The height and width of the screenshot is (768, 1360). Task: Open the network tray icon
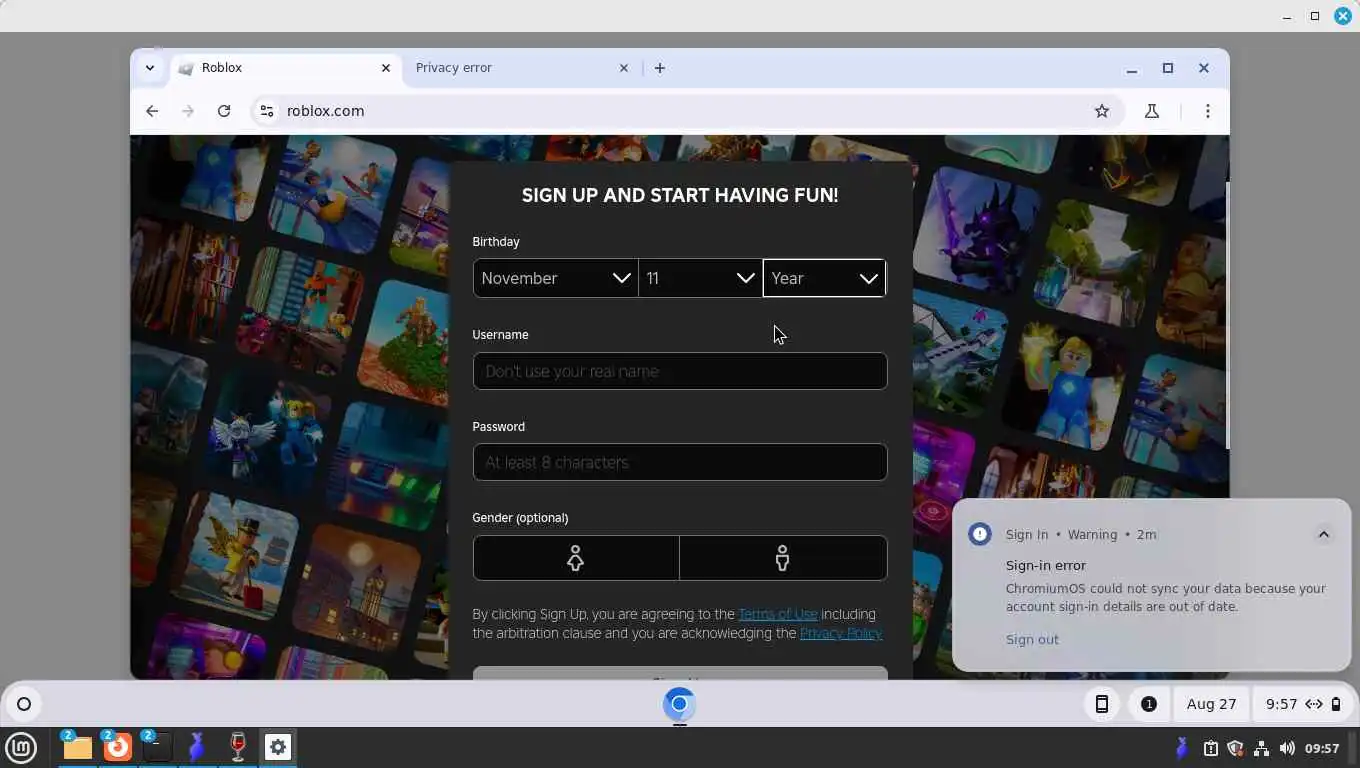(1261, 748)
